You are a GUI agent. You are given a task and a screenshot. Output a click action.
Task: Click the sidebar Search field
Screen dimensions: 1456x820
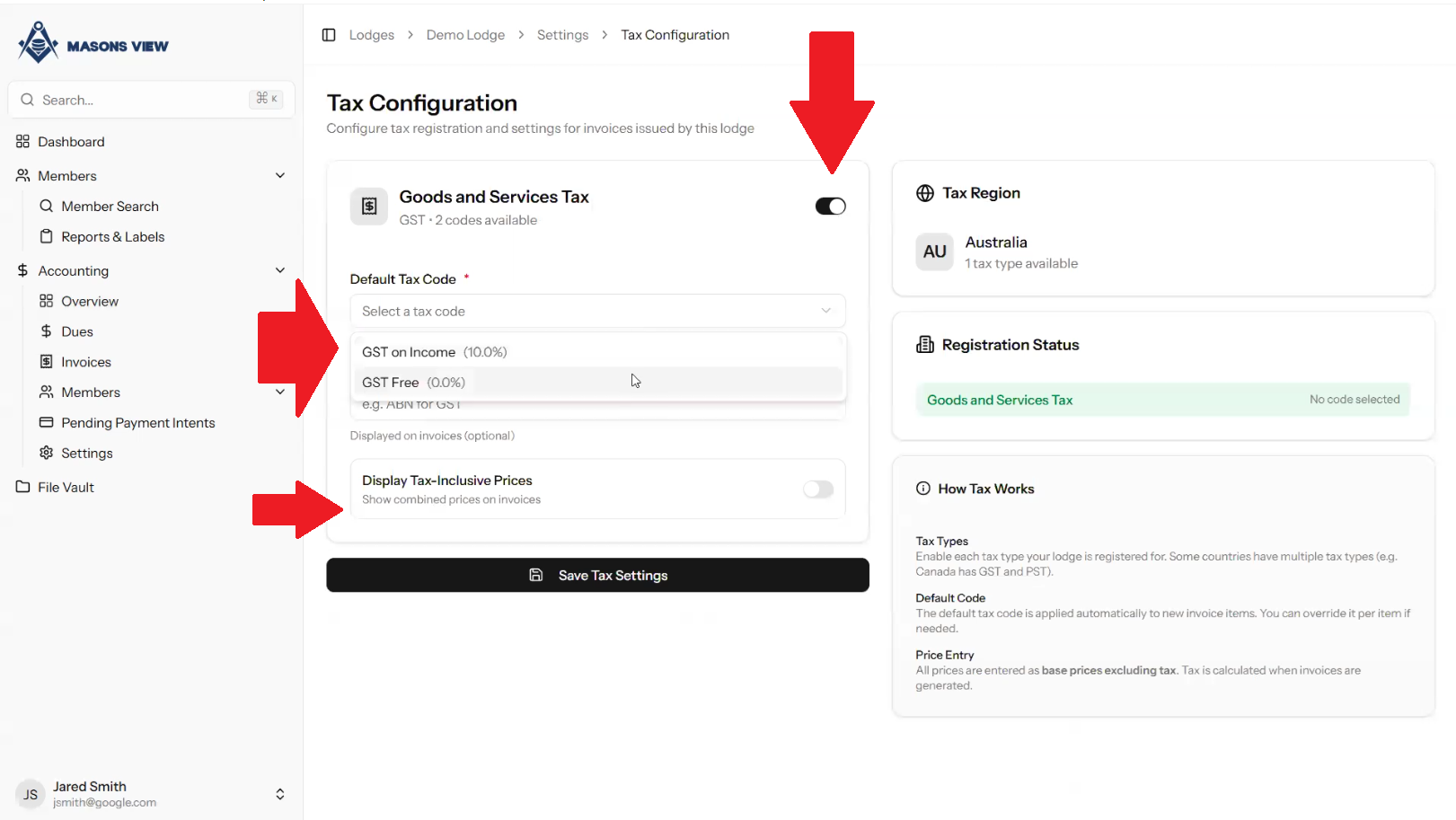pyautogui.click(x=144, y=100)
